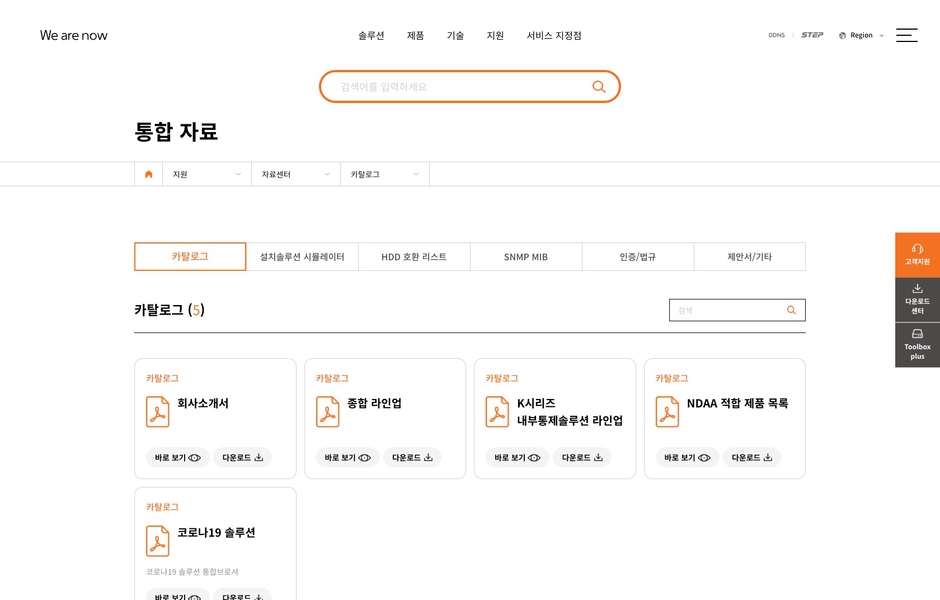Image resolution: width=940 pixels, height=600 pixels.
Task: Expand the Region selector dropdown
Action: point(861,35)
